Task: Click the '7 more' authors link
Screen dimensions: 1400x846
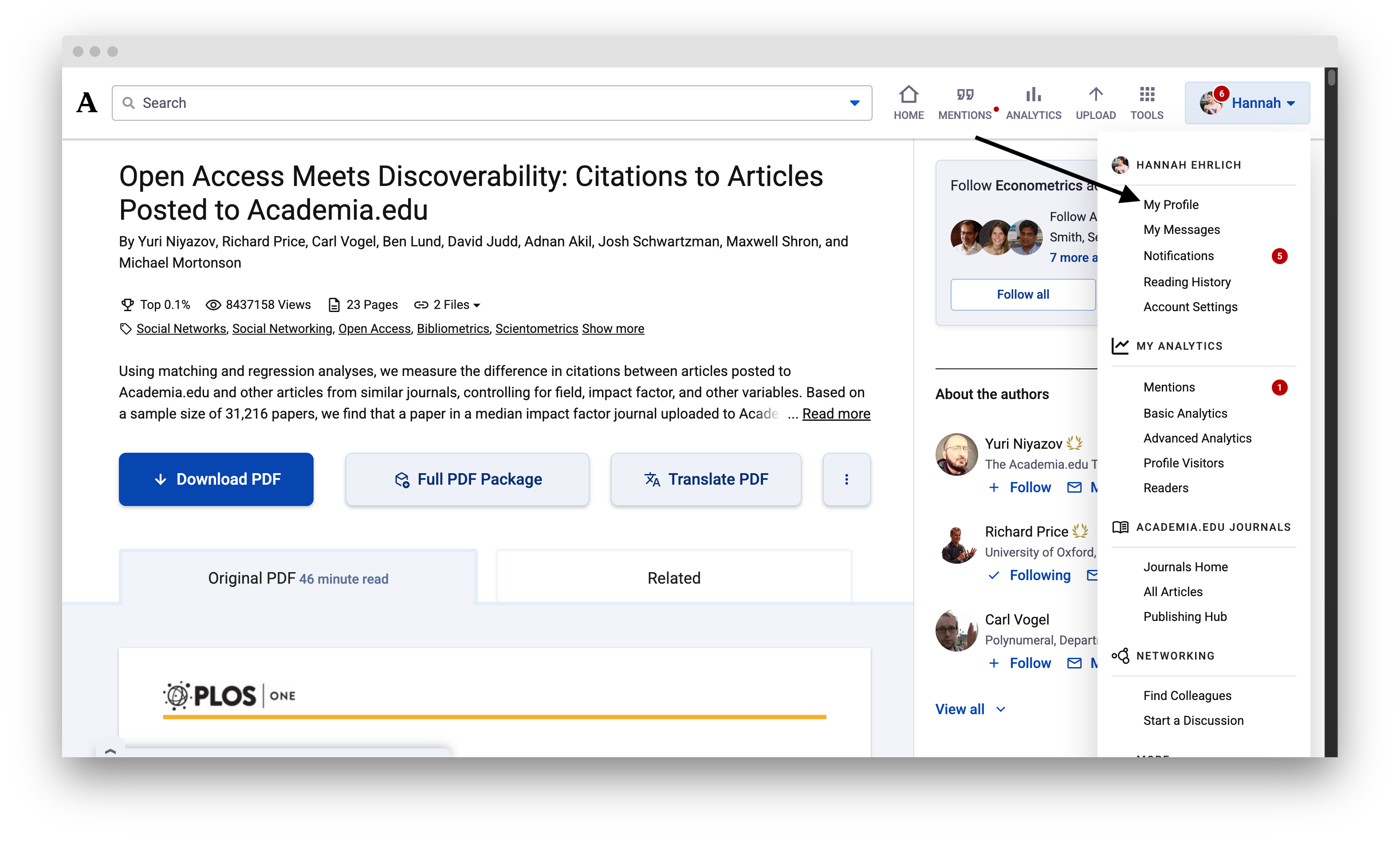Action: pyautogui.click(x=1073, y=257)
